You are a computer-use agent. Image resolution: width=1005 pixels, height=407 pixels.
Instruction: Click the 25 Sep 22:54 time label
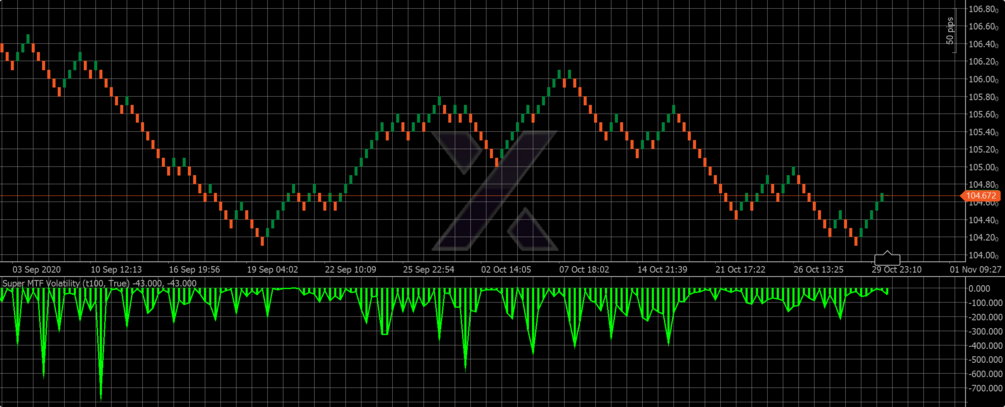click(x=429, y=270)
